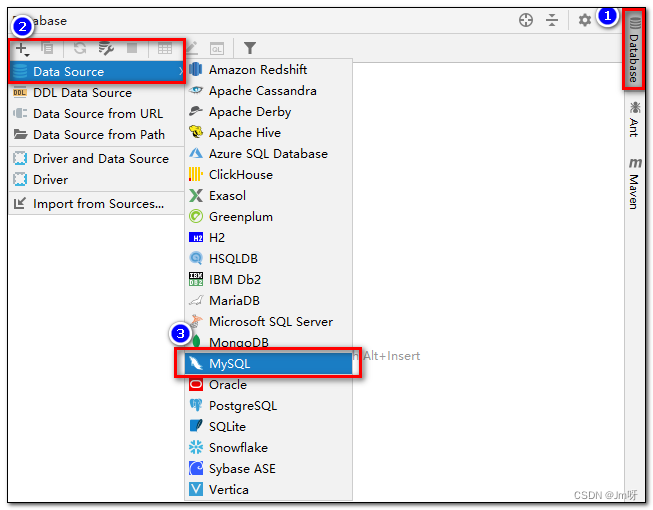Expand the Data Source submenu item

97,72
